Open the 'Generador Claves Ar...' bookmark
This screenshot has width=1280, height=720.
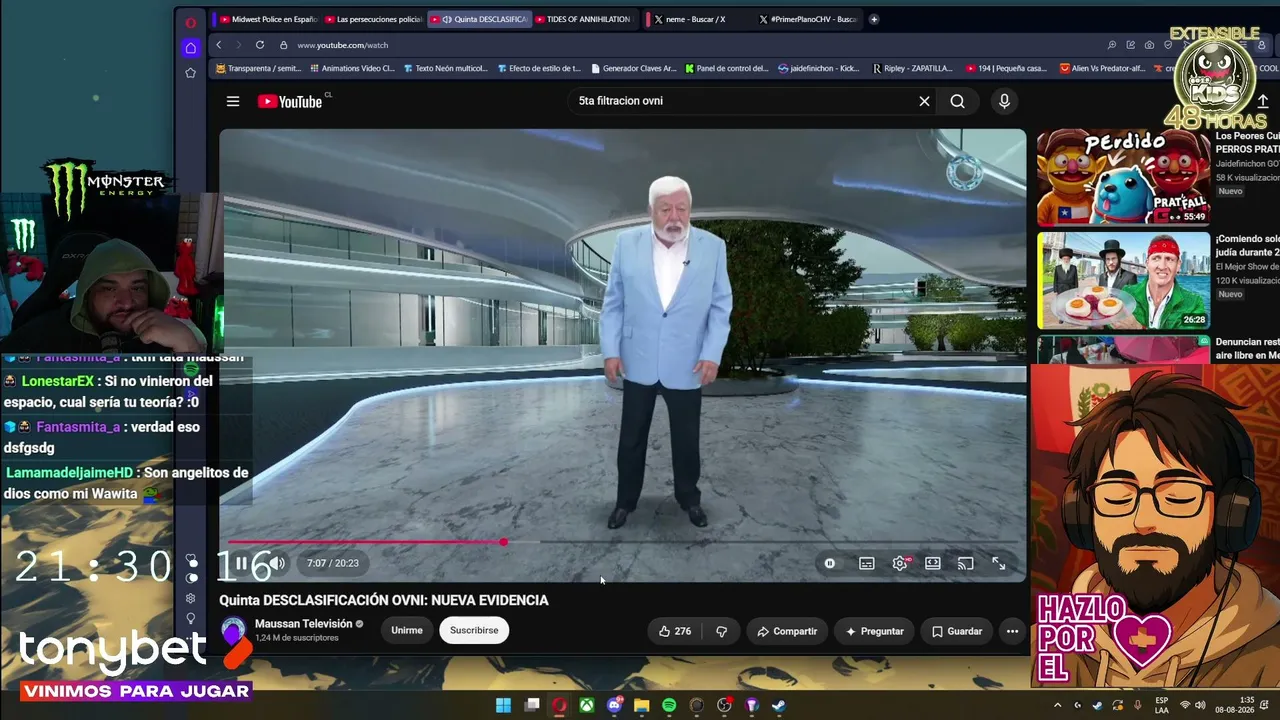(634, 69)
